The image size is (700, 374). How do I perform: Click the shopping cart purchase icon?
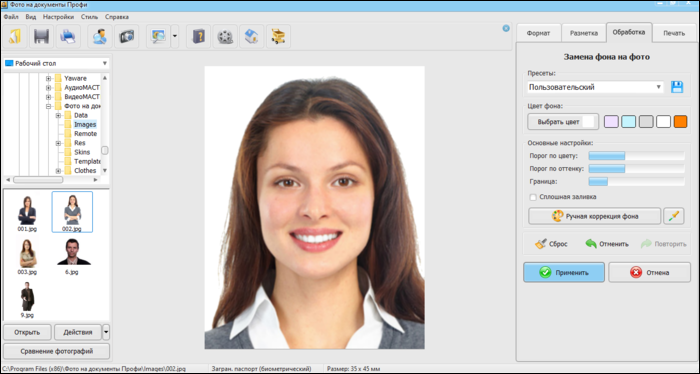pyautogui.click(x=278, y=37)
